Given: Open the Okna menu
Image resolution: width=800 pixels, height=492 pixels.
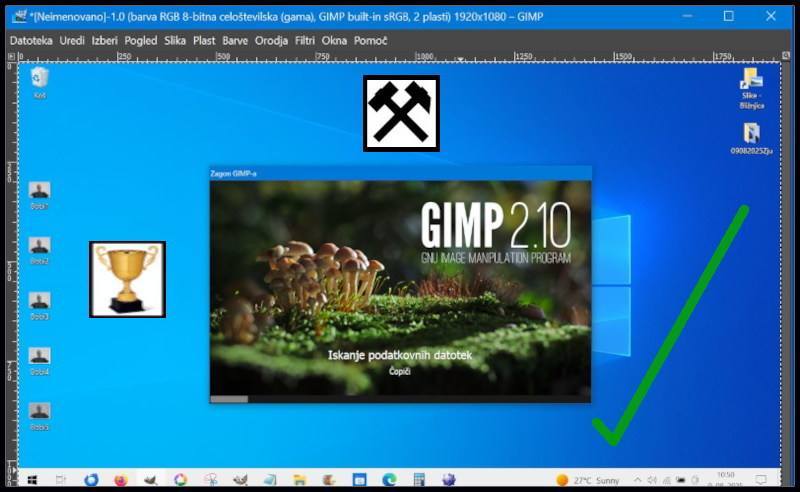Looking at the screenshot, I should [x=334, y=40].
